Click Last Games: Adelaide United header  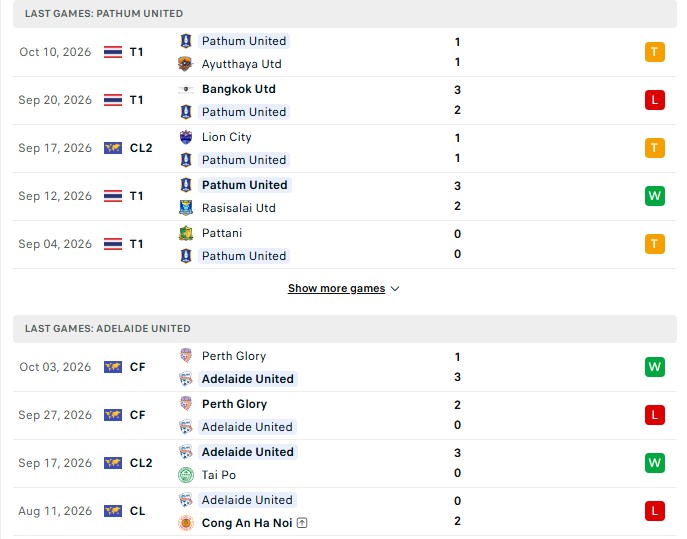107,329
